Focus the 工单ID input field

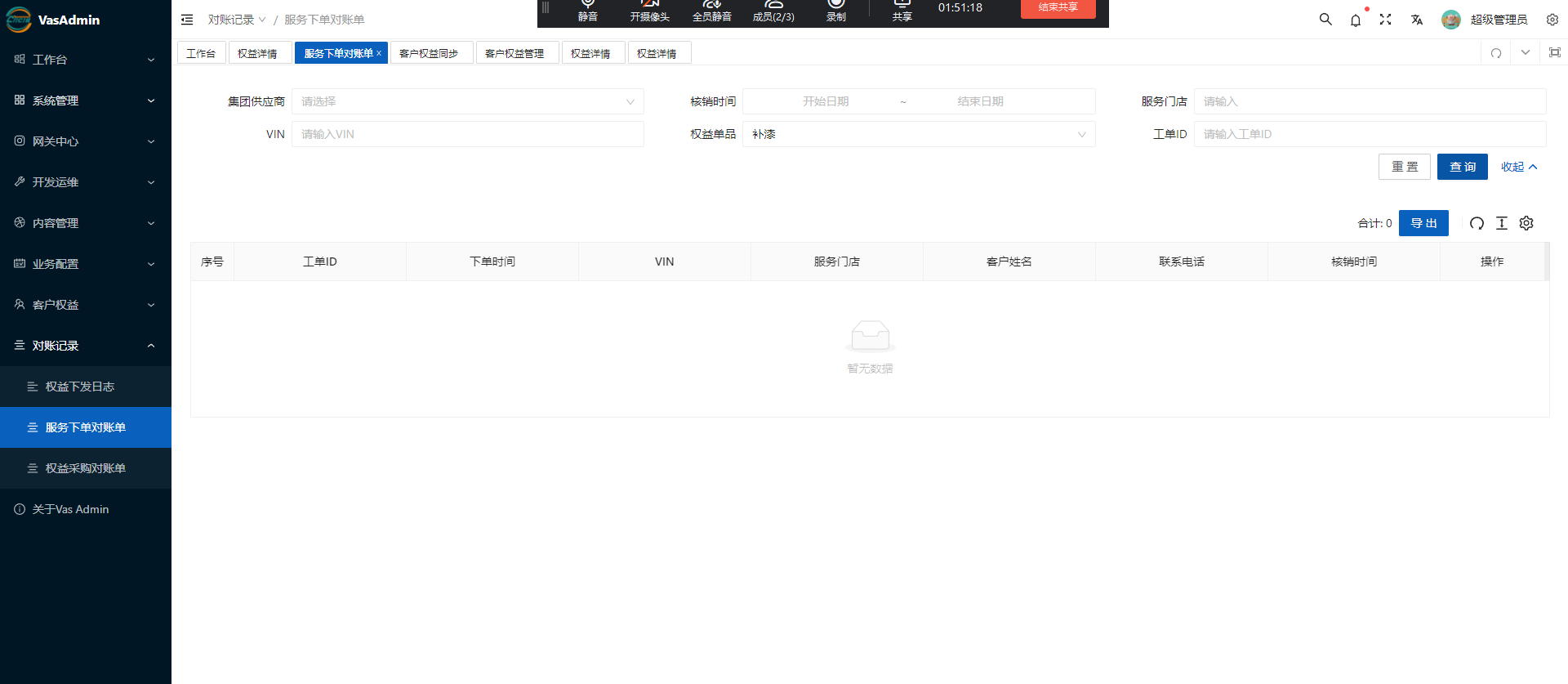coord(1370,134)
